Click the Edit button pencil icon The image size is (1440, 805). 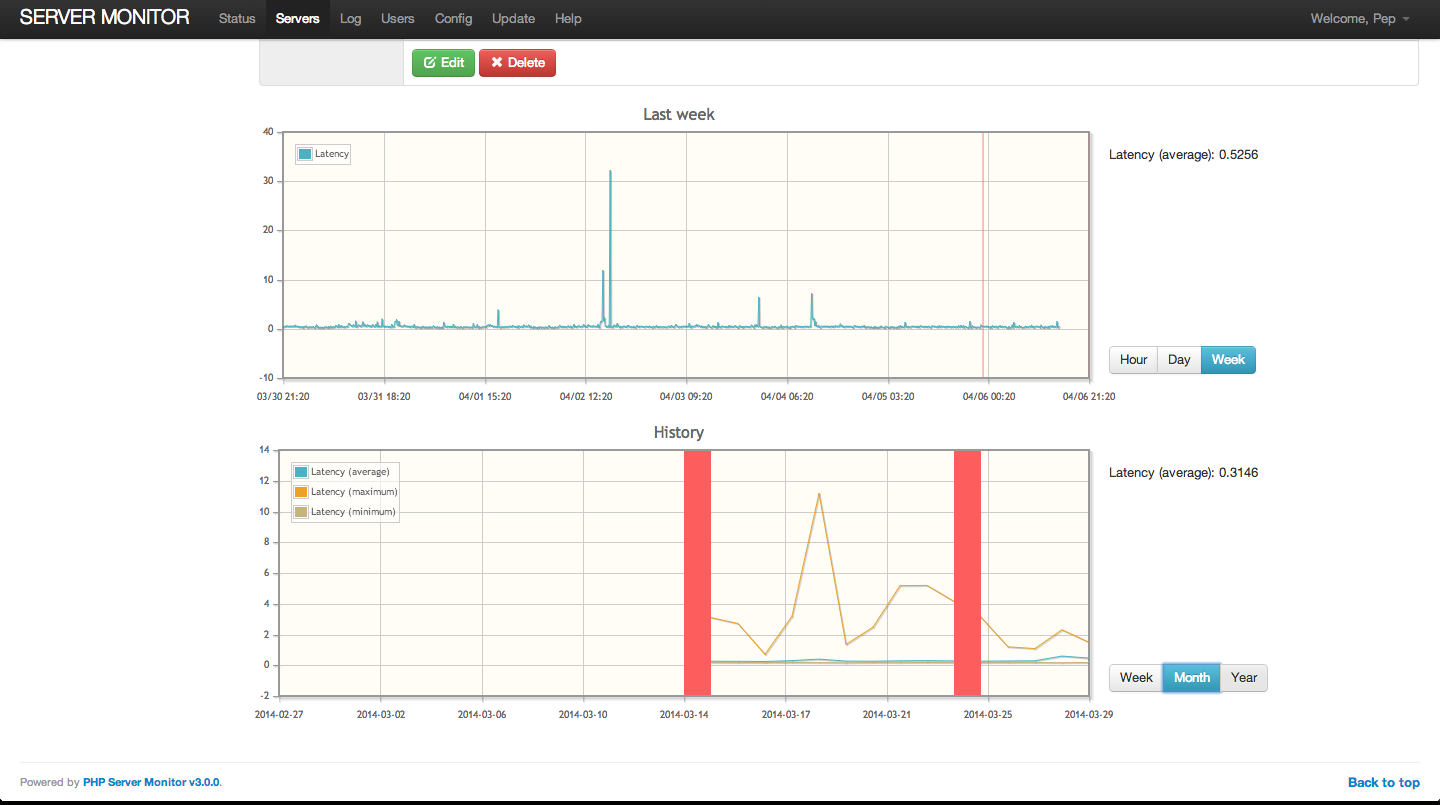coord(430,63)
